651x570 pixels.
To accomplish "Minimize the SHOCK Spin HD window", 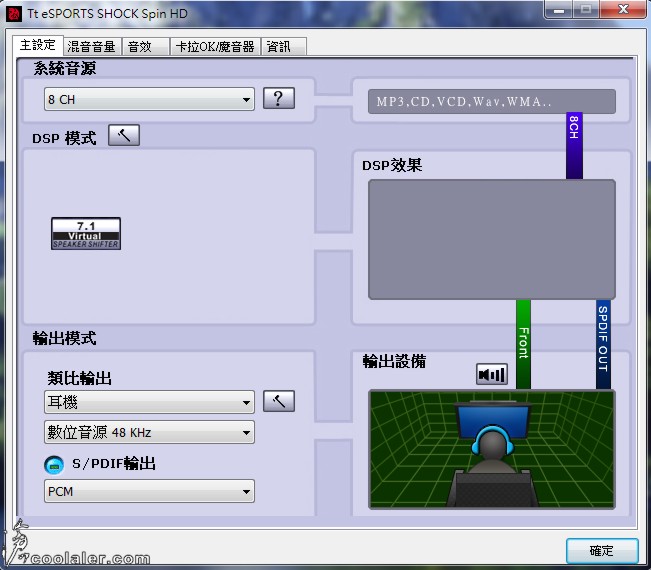I will pos(559,10).
